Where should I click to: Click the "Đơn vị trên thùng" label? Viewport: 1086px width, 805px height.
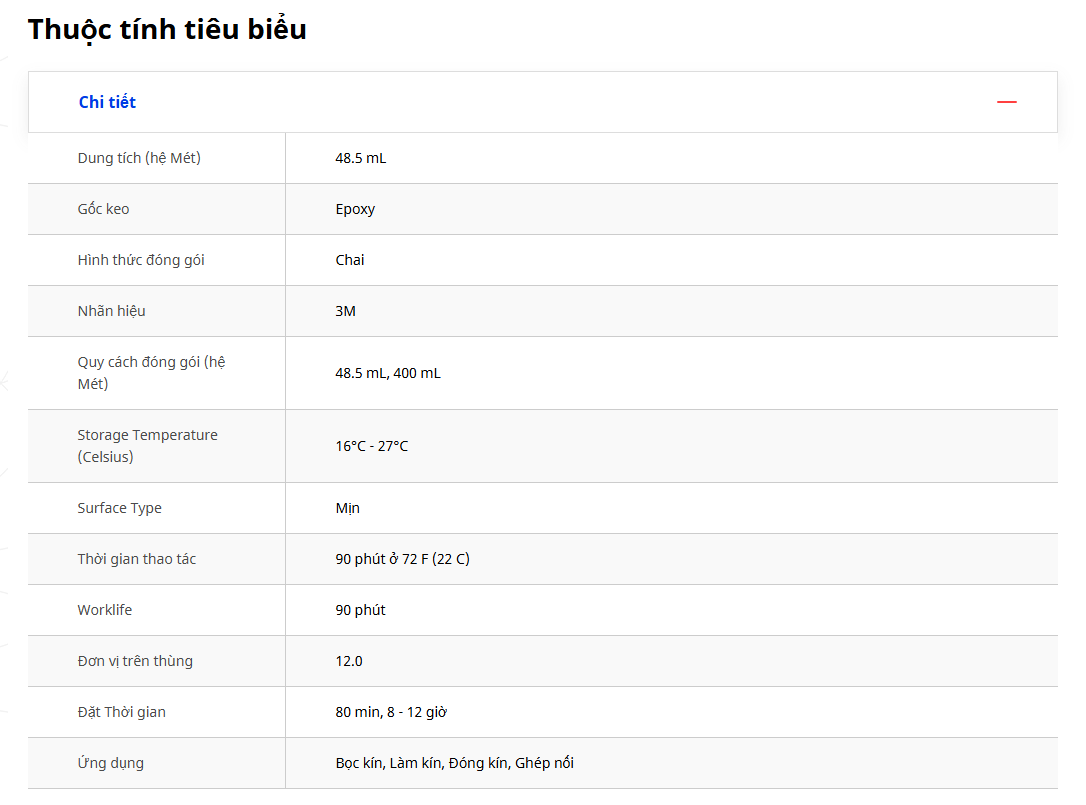(x=135, y=661)
